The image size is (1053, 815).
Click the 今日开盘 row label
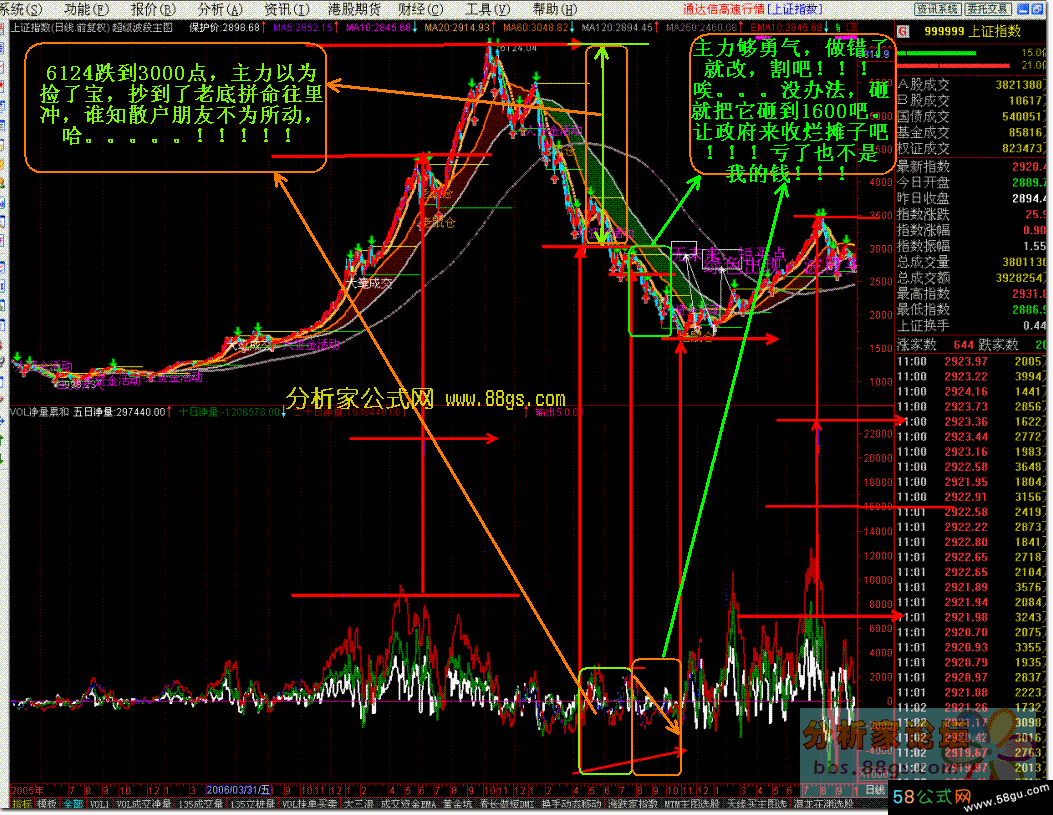pos(923,183)
